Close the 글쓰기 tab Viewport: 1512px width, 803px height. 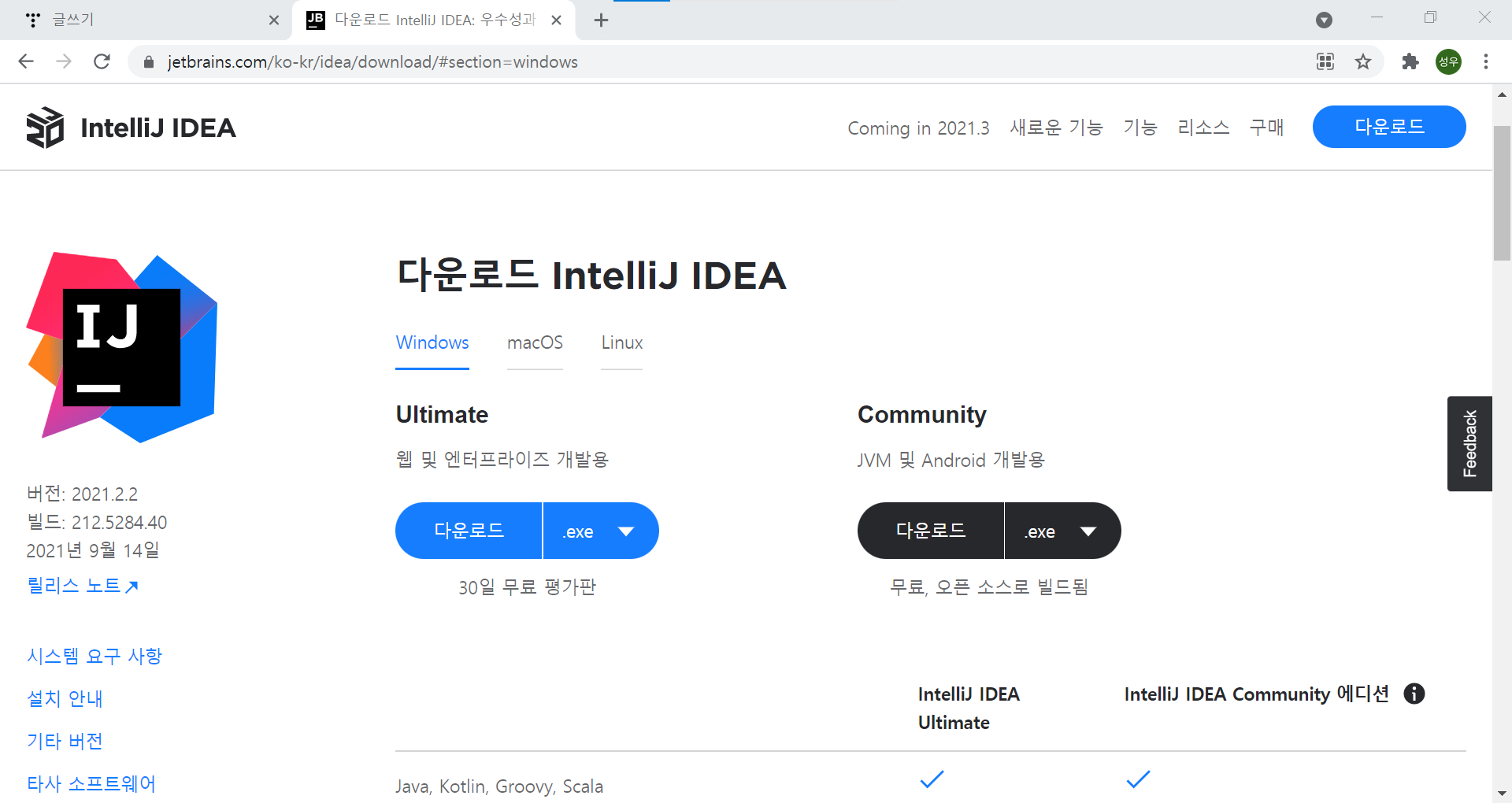[x=274, y=20]
